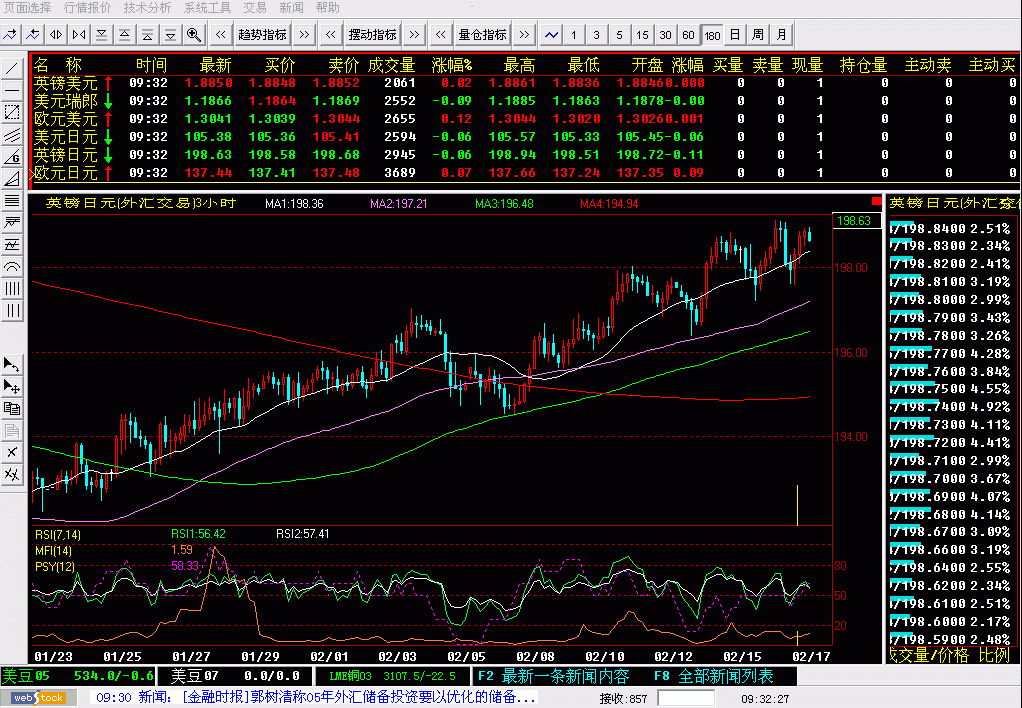Viewport: 1022px width, 708px height.
Task: Open F8 全部新闻列表
Action: point(714,676)
